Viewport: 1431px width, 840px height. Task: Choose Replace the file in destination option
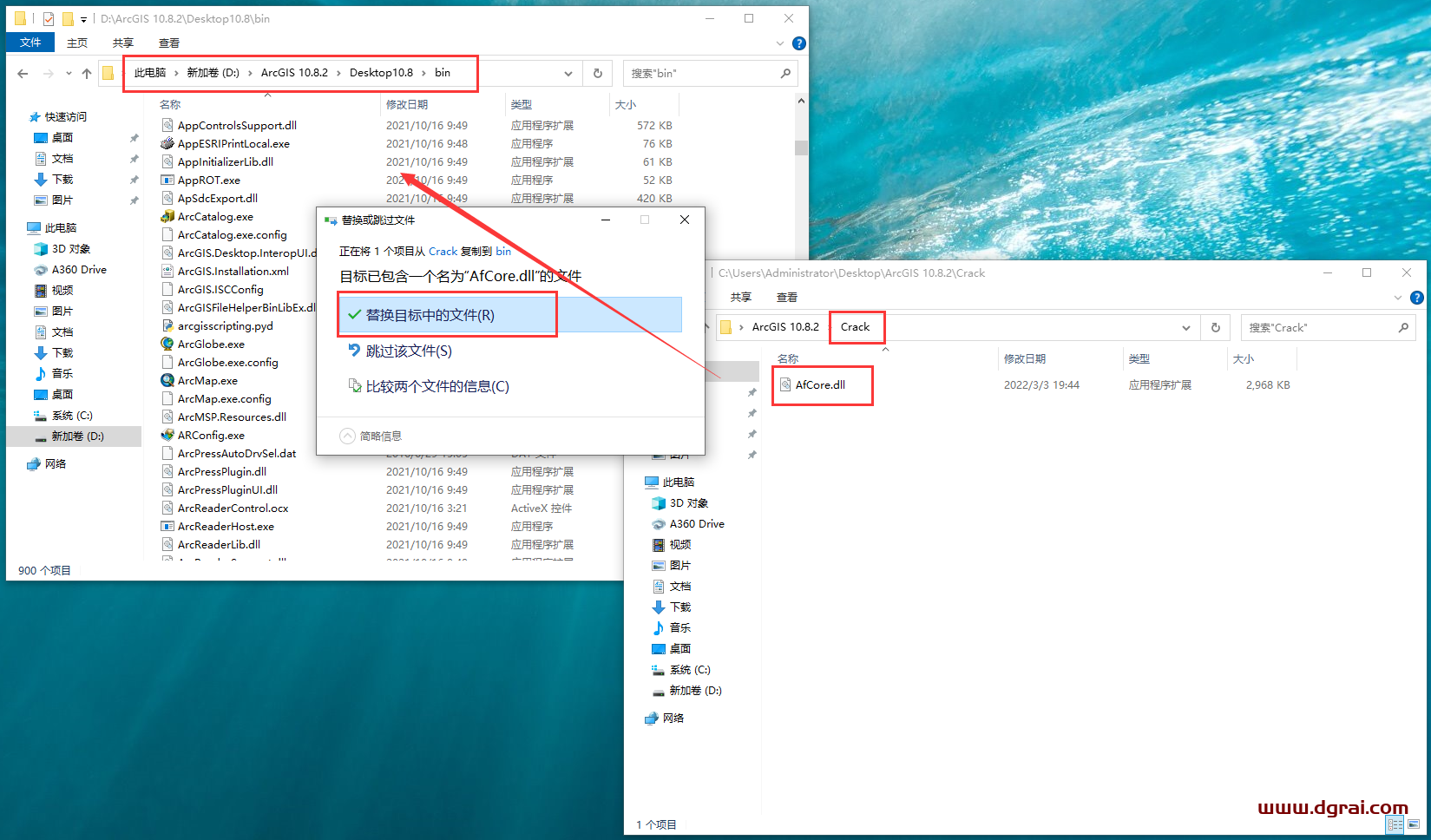[x=510, y=315]
